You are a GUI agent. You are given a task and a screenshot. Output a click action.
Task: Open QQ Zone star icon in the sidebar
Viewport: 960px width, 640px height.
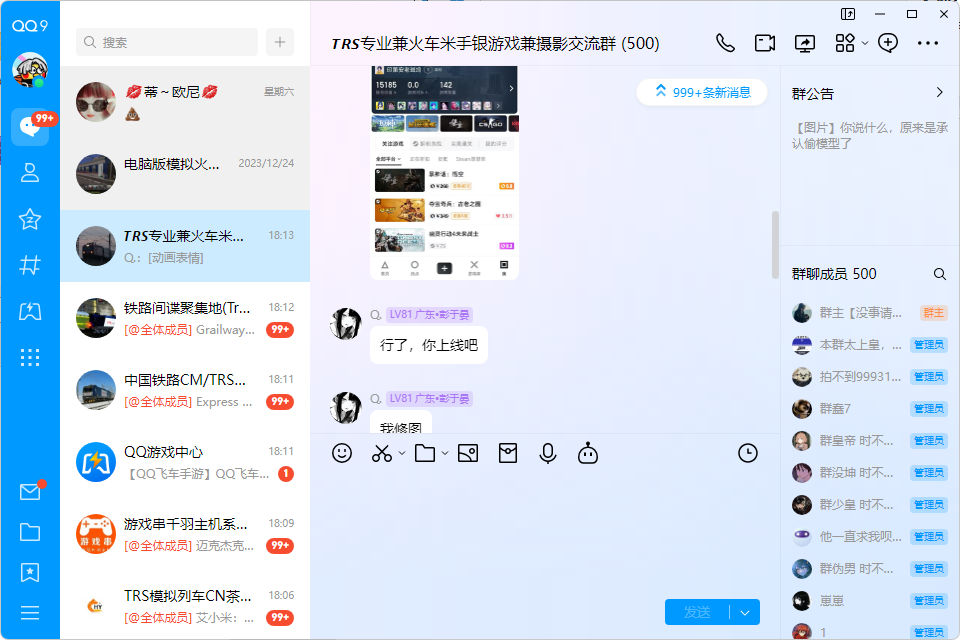[x=30, y=219]
